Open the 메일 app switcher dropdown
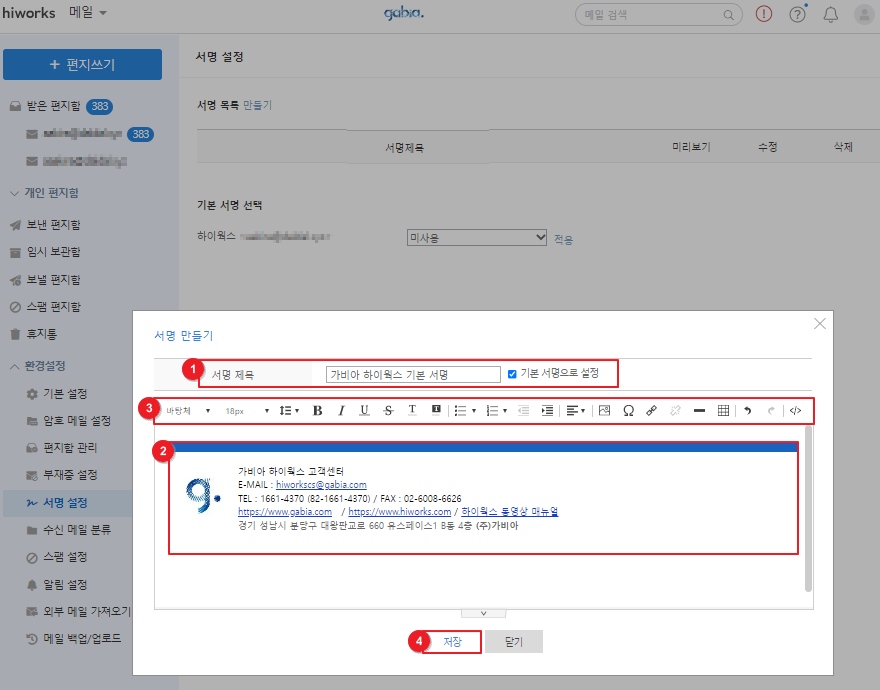Image resolution: width=880 pixels, height=690 pixels. click(88, 12)
